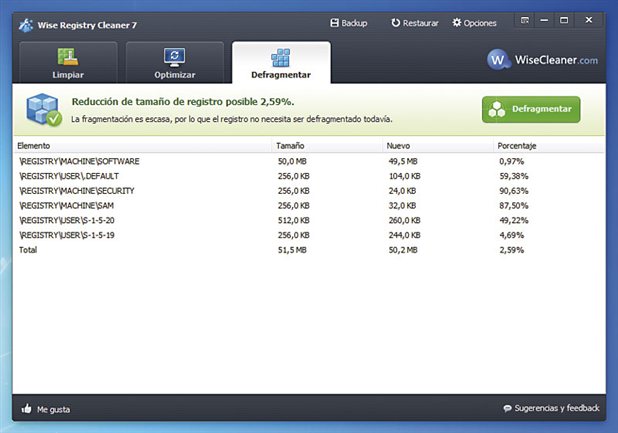Click the 32,0 KB cell
This screenshot has width=618, height=433.
coord(402,206)
